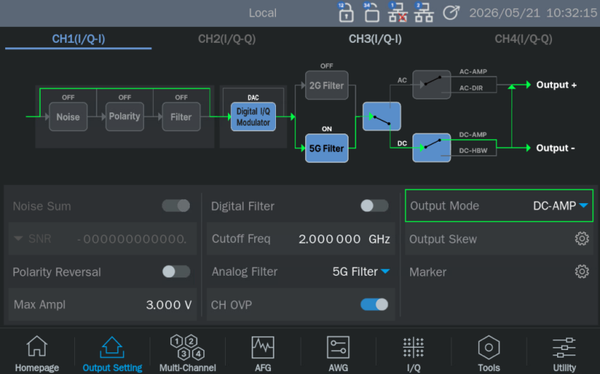Click the SNR value field
The image size is (600, 374).
[132, 239]
